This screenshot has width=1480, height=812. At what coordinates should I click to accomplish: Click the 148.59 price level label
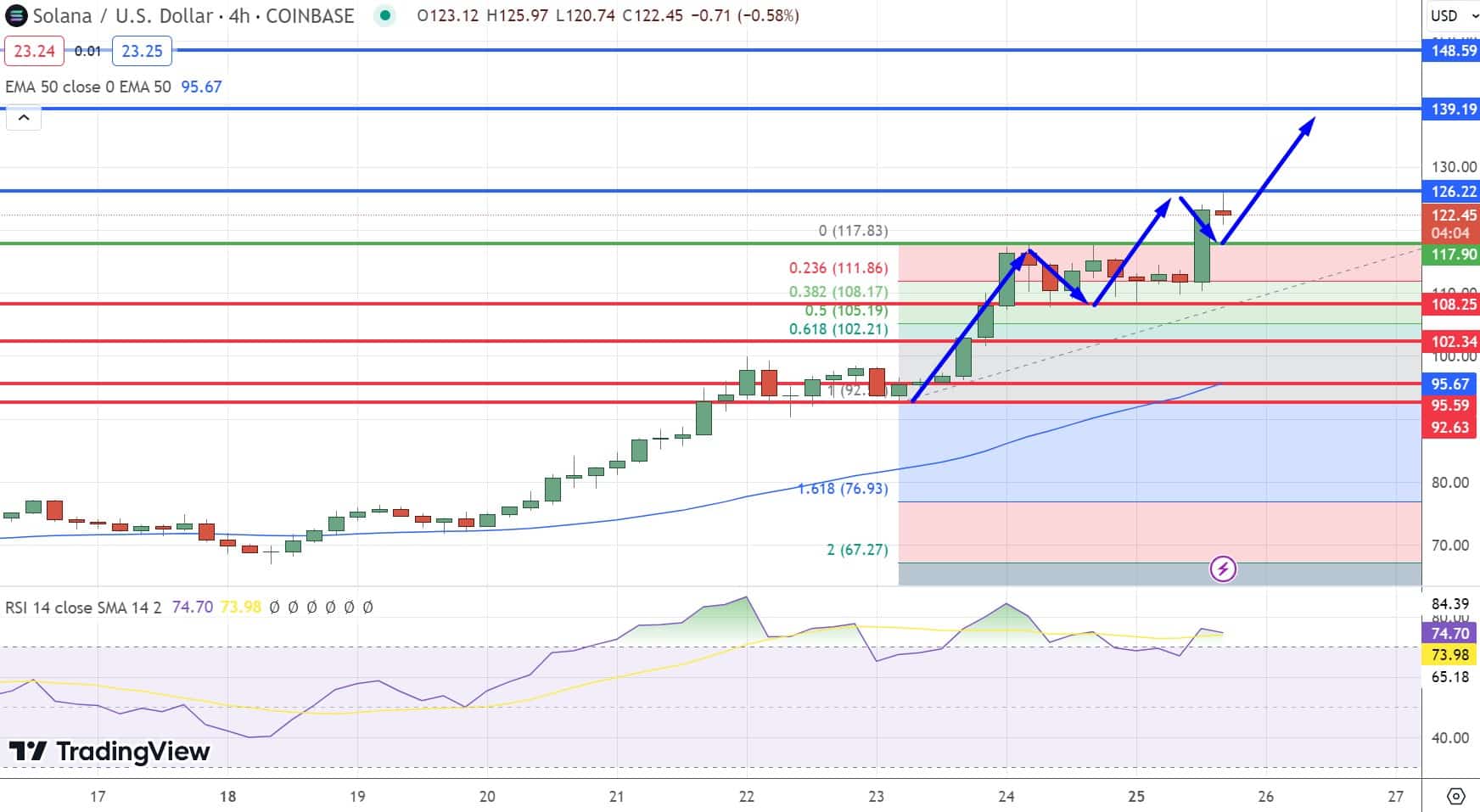tap(1450, 51)
